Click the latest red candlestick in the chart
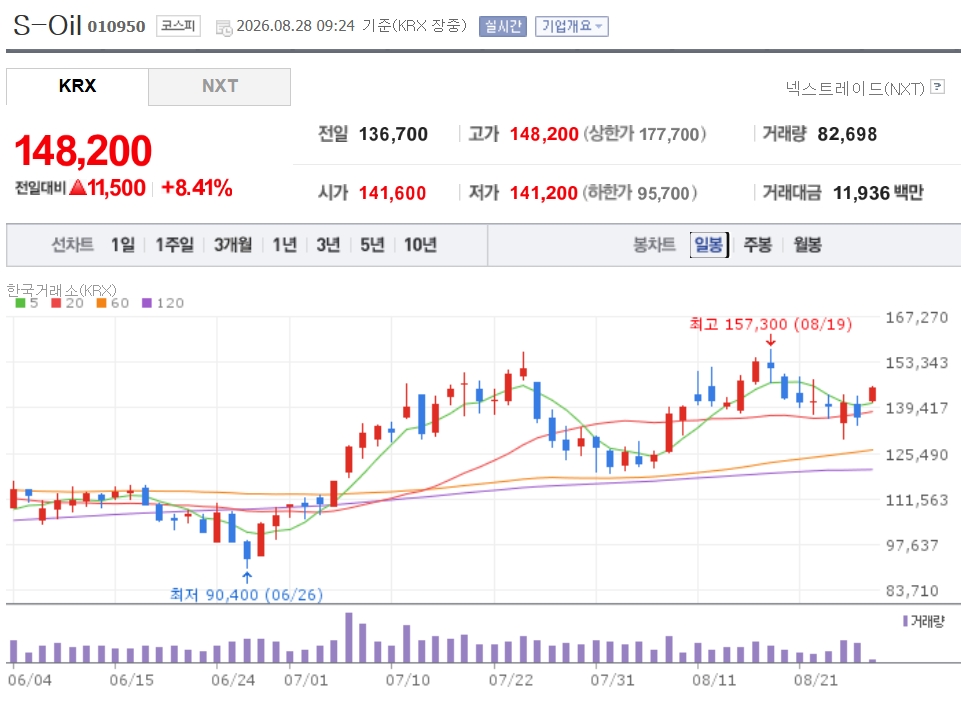The height and width of the screenshot is (702, 961). click(x=872, y=394)
